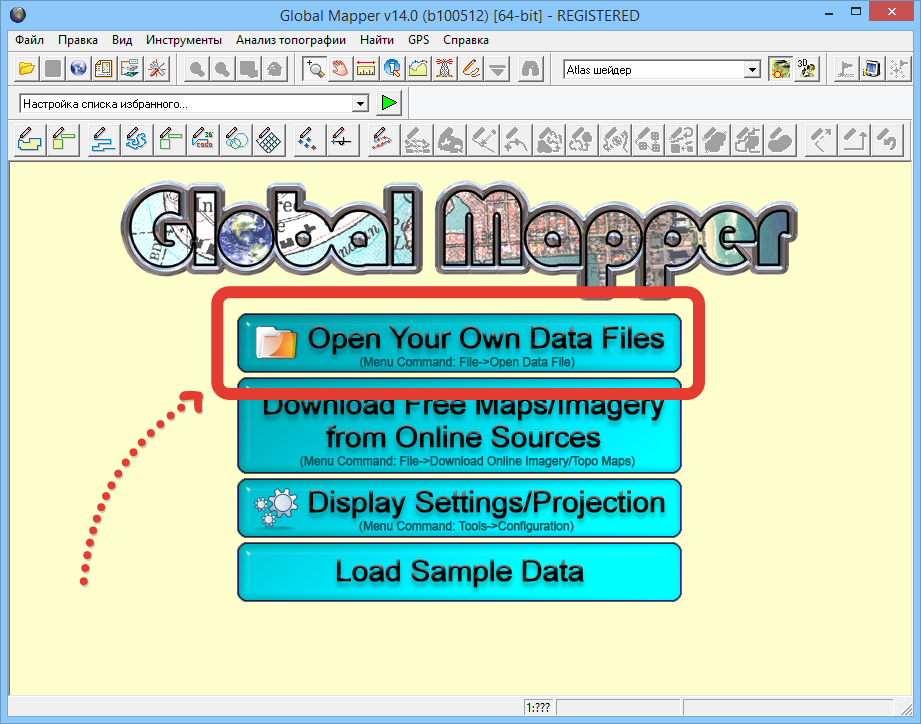This screenshot has height=724, width=921.
Task: Open the online data download globe icon
Action: 79,69
